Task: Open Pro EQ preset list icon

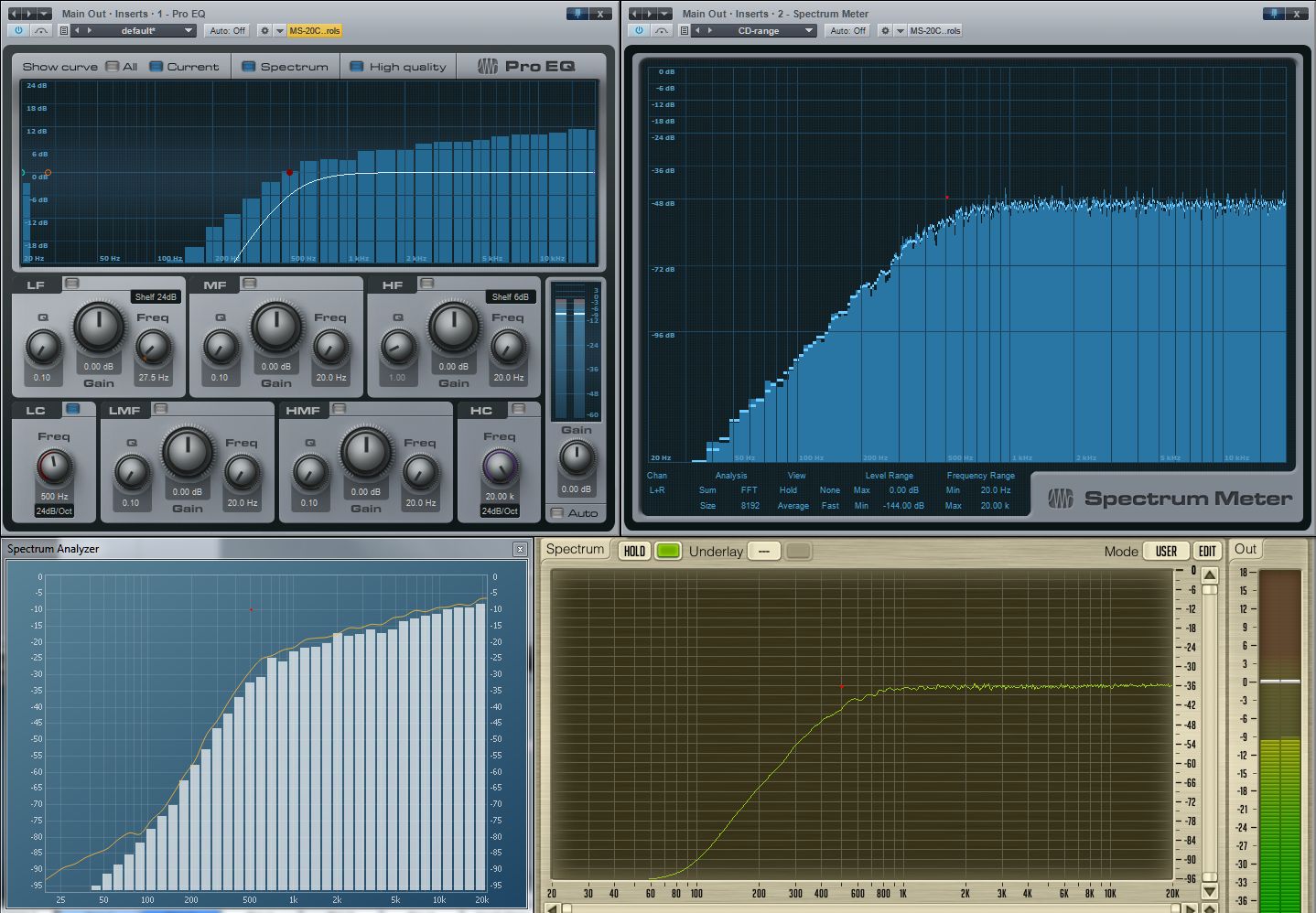Action: click(64, 30)
